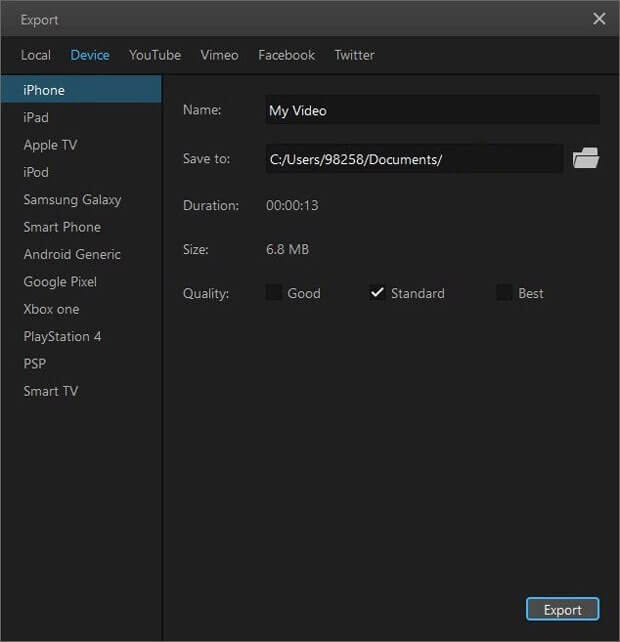Choose iPod device
The height and width of the screenshot is (642, 620).
pos(81,172)
